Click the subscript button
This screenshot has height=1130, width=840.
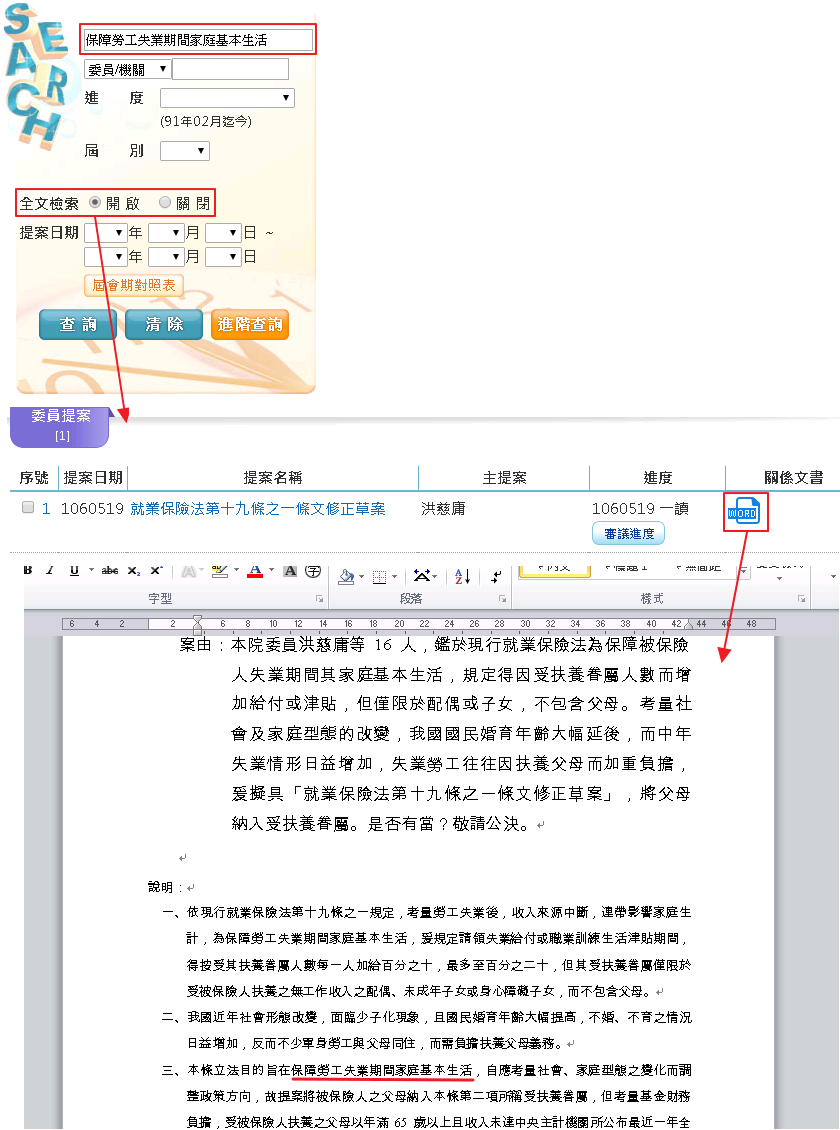(134, 570)
